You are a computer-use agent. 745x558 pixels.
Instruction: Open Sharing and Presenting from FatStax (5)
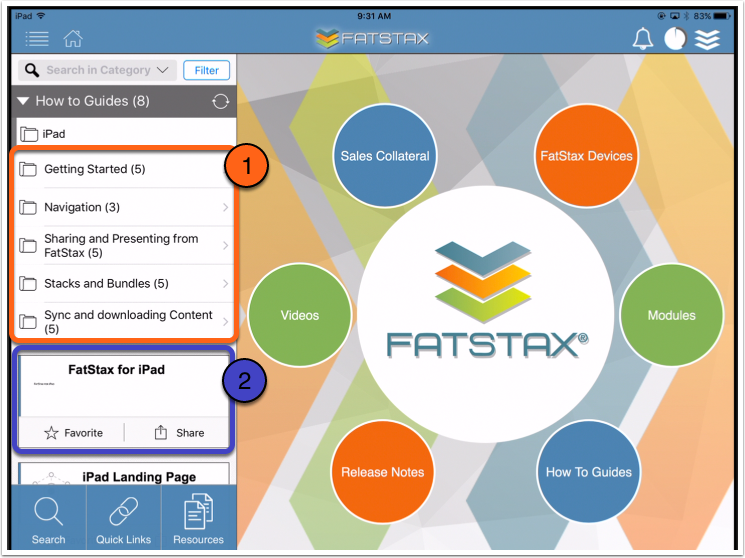[x=124, y=245]
